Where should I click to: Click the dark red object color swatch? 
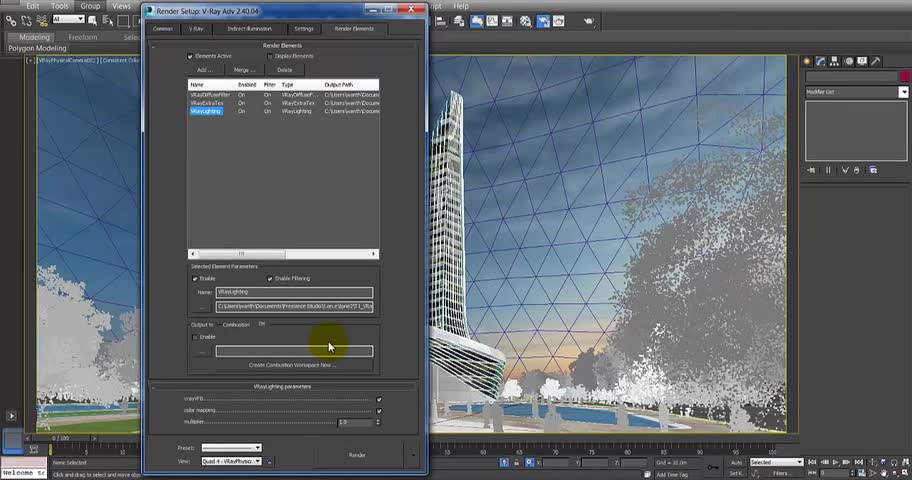[903, 76]
